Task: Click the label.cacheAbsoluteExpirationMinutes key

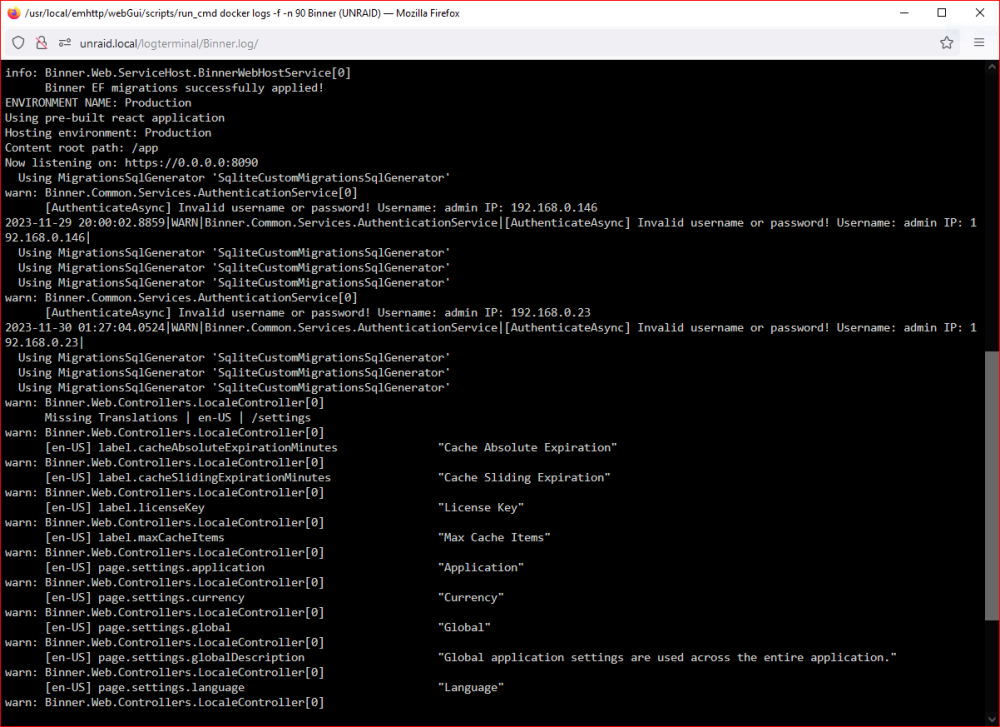Action: click(x=217, y=448)
